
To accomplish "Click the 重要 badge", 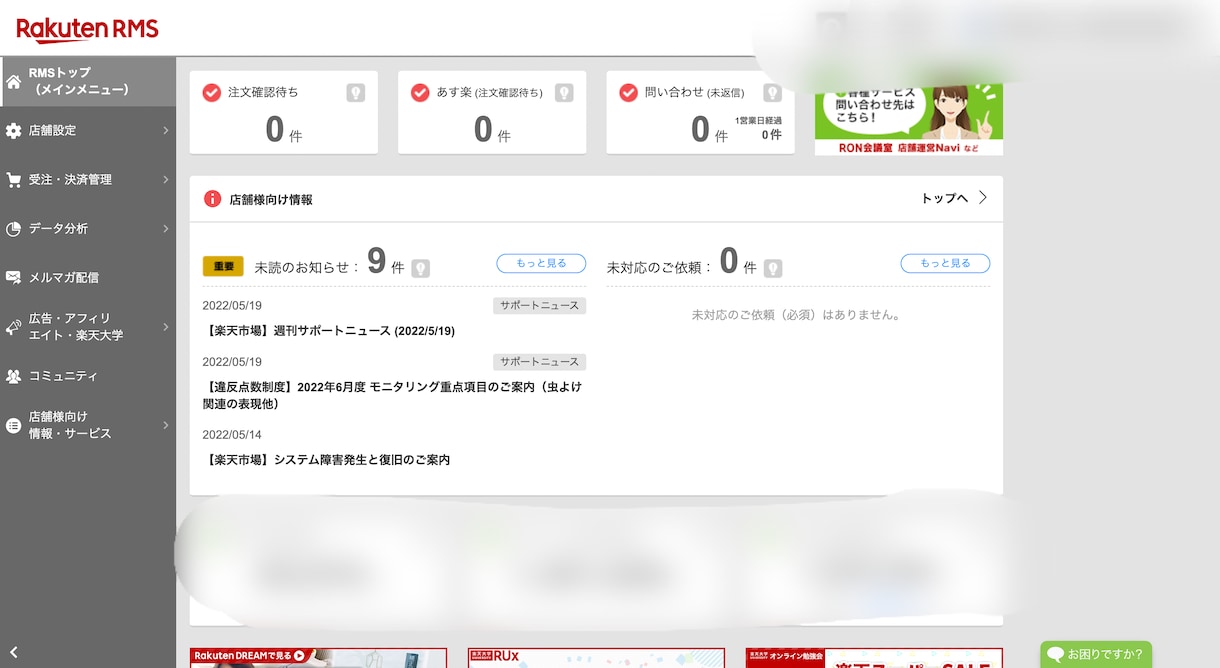I will (x=223, y=266).
